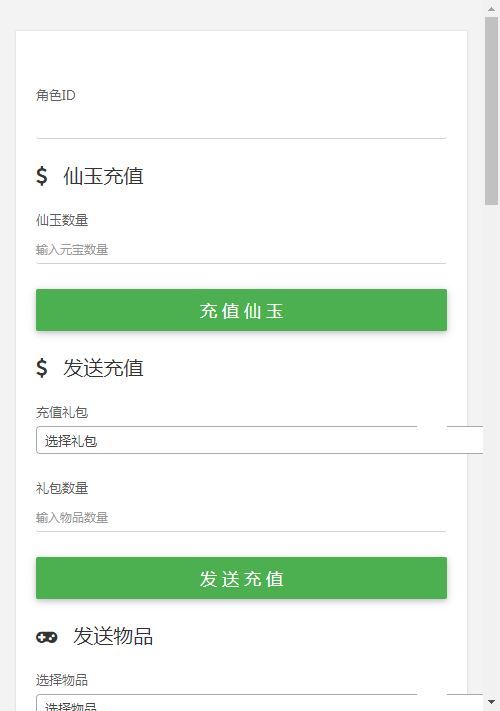This screenshot has height=711, width=500.
Task: Click the scrollbar down arrow
Action: click(491, 702)
